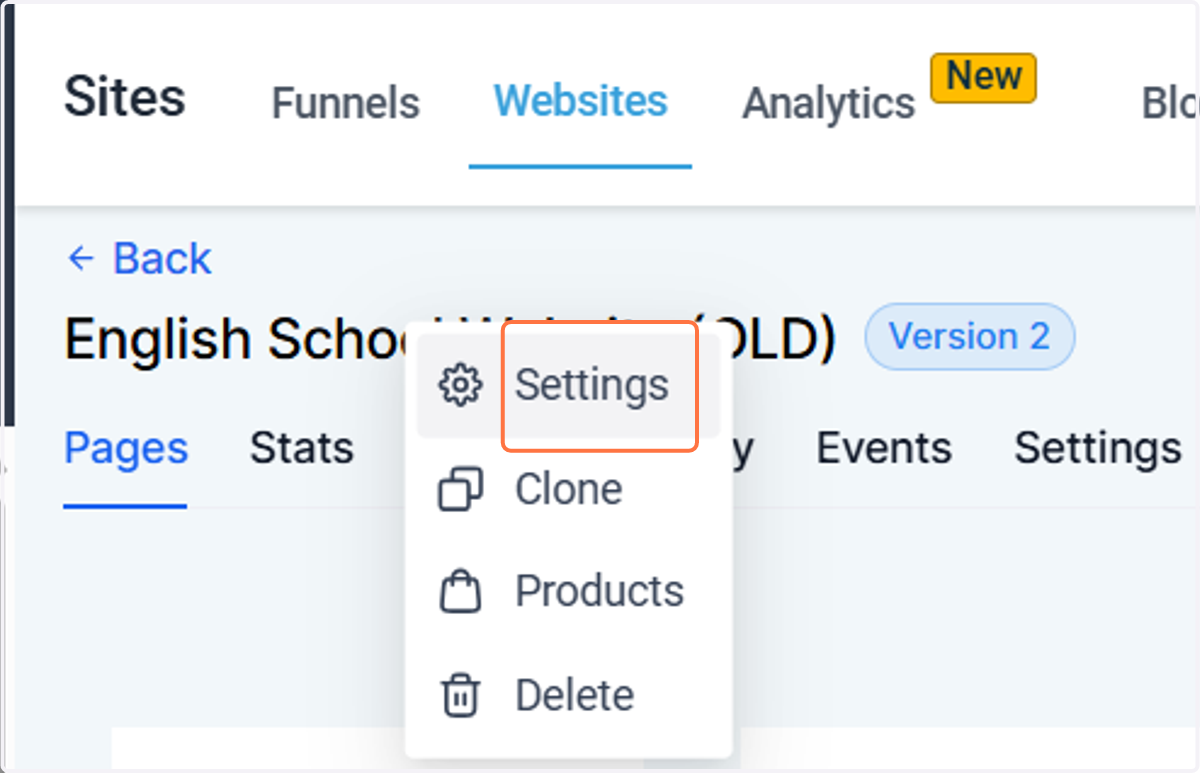Choose Settings in the dropdown menu
Image resolution: width=1200 pixels, height=773 pixels.
click(x=568, y=385)
